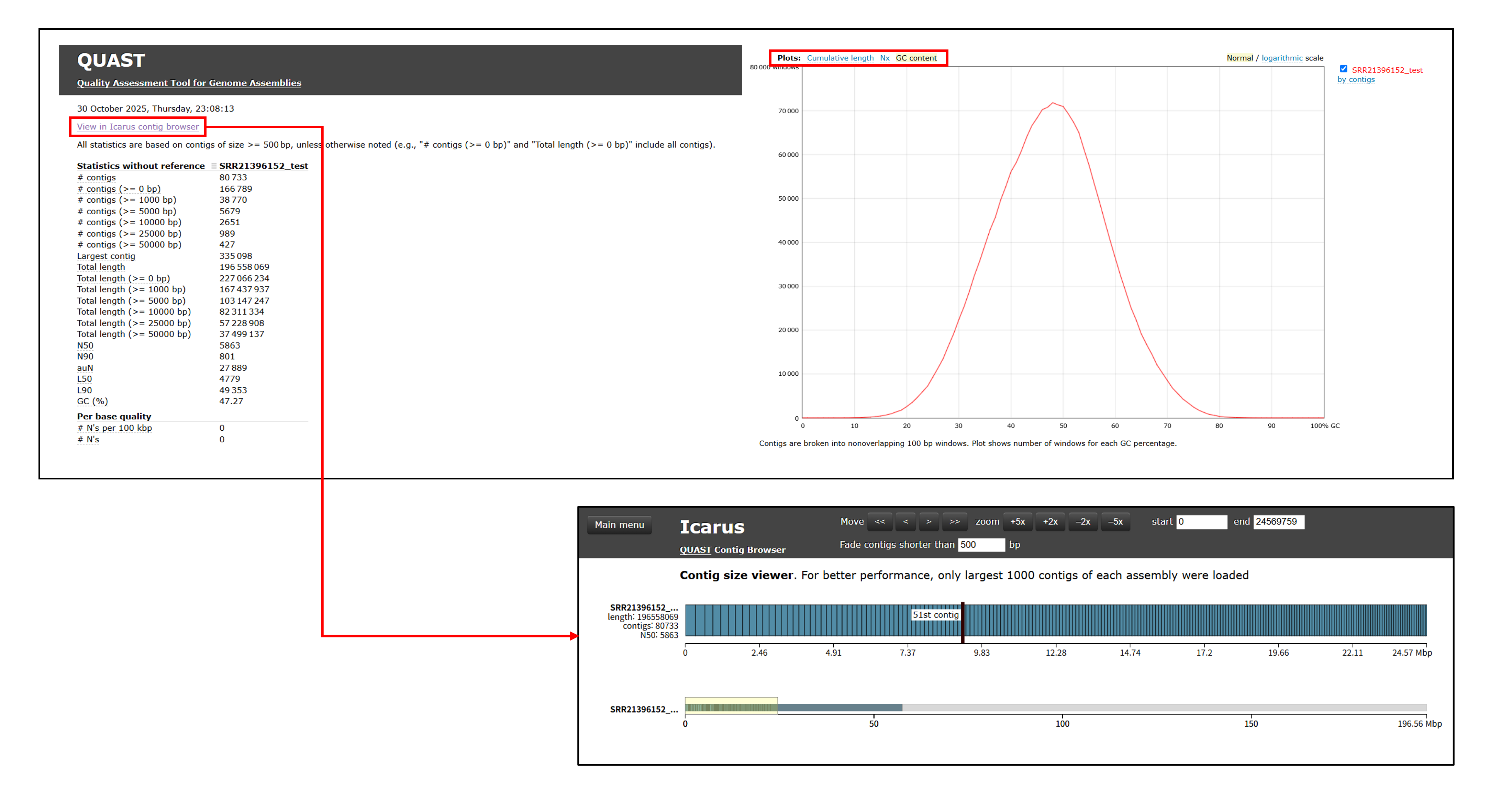Screen dimensions: 1512x805
Task: Move one step right with > button
Action: tap(929, 522)
